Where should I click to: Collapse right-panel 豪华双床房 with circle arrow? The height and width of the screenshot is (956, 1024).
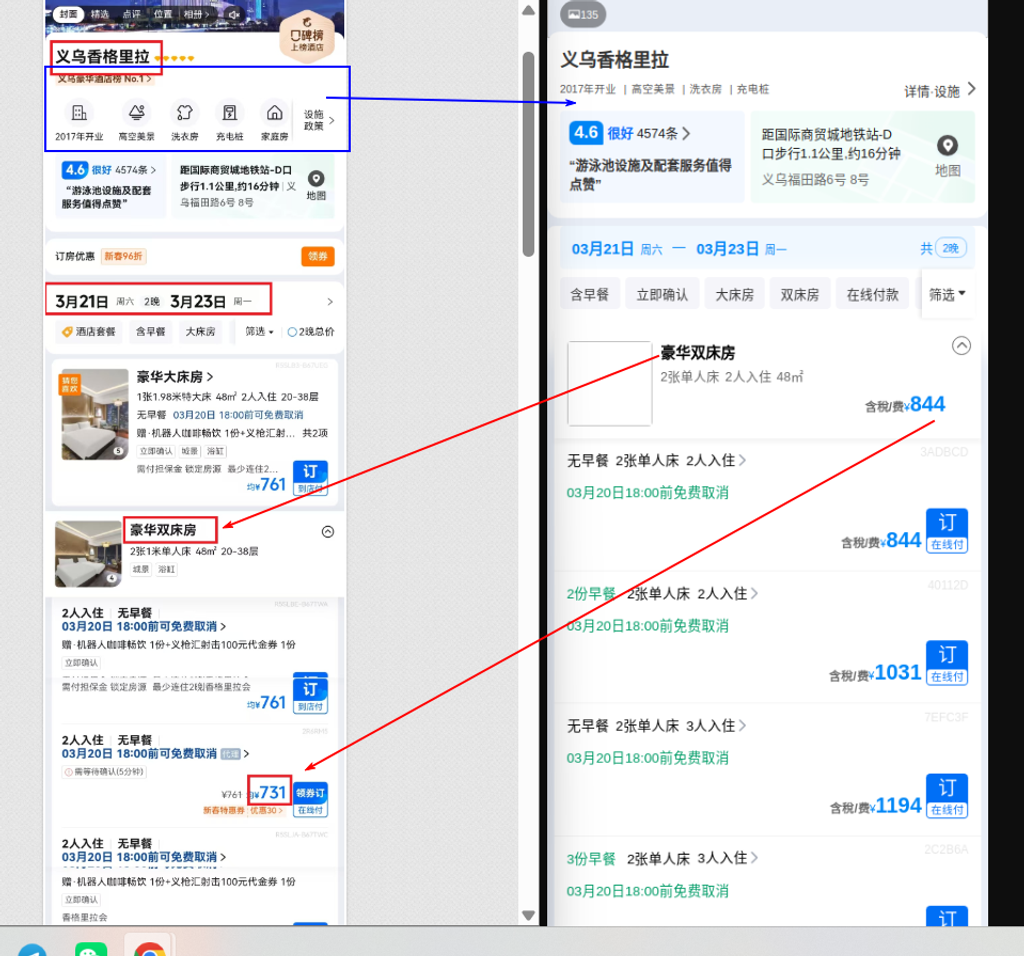(961, 345)
